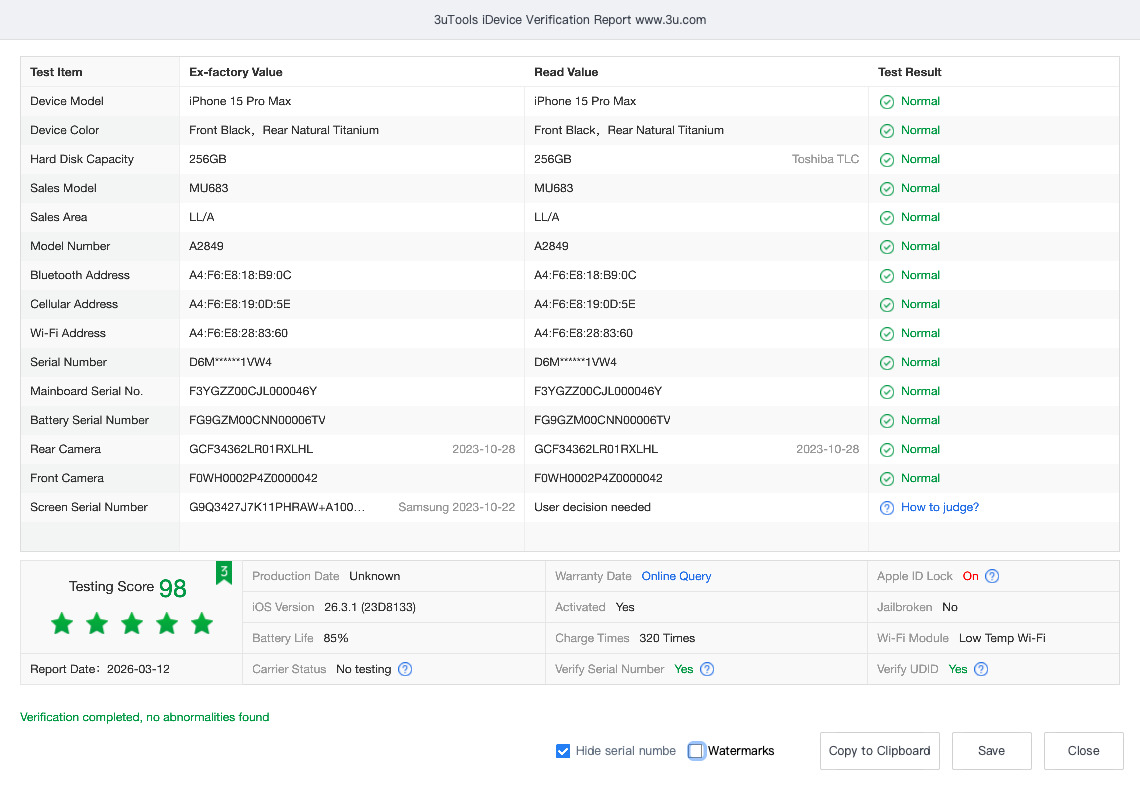Open How to judge link
Image resolution: width=1140 pixels, height=786 pixels.
point(939,507)
